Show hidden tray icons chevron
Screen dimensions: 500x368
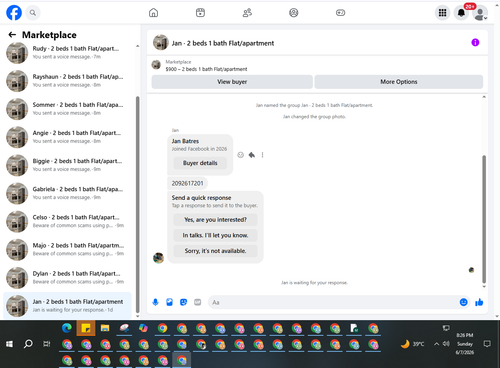tap(436, 344)
